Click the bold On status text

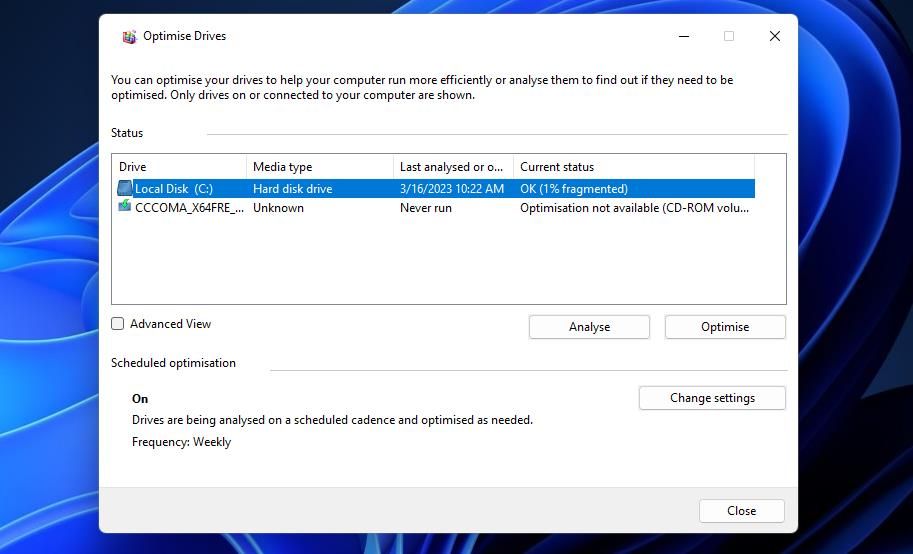coord(140,399)
